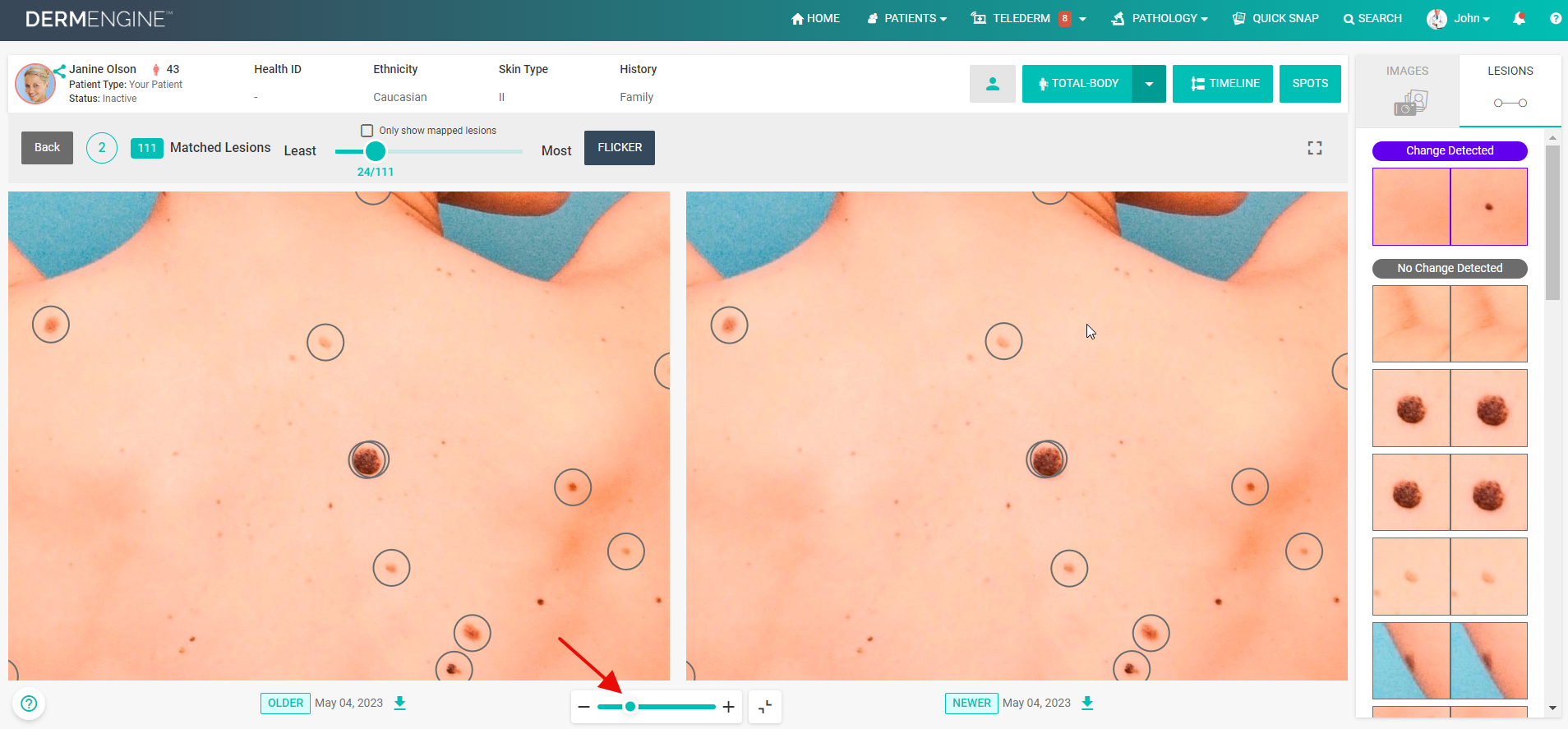Click the Least-to-Most sensitivity slider handle
Viewport: 1568px width, 729px height.
click(x=376, y=151)
